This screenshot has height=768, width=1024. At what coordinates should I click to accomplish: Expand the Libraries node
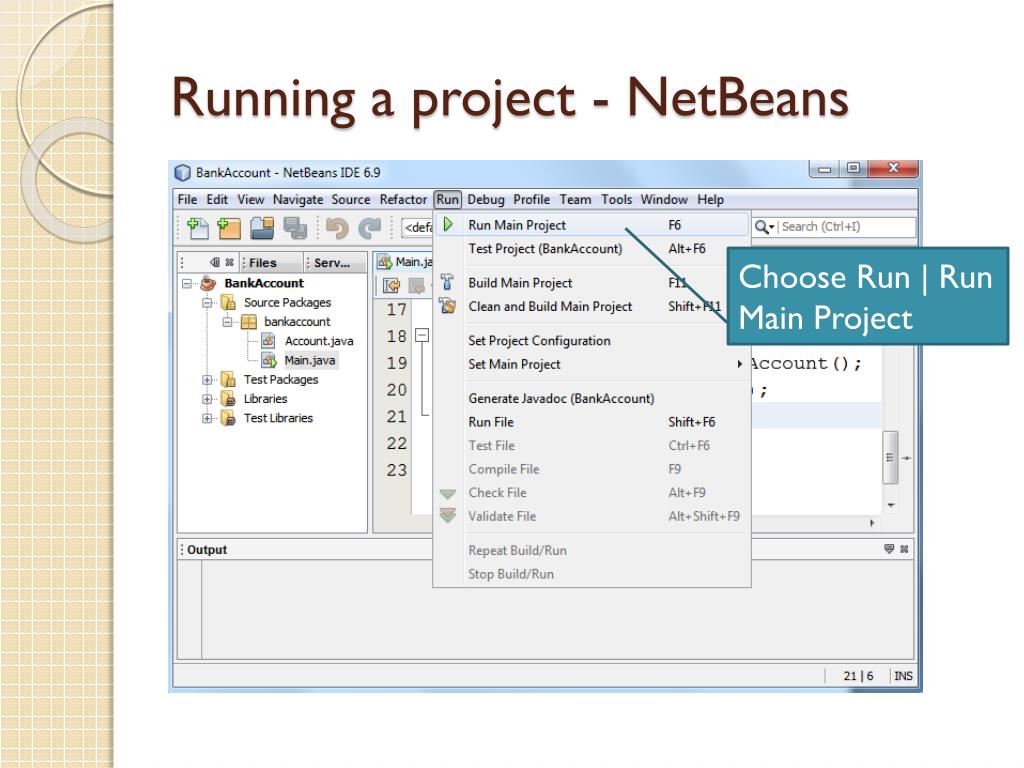(207, 399)
